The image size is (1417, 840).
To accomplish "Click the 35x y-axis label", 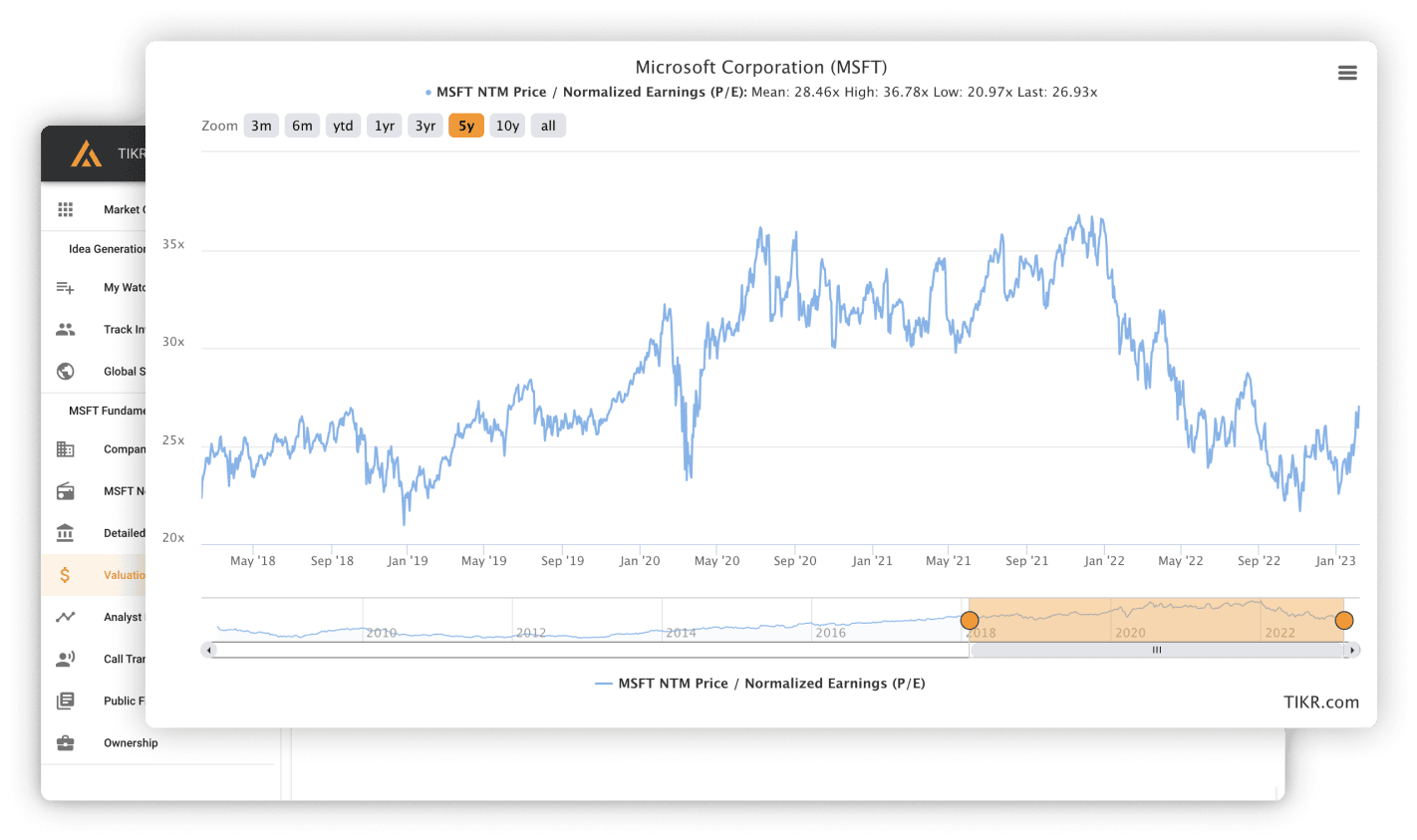I will pos(173,244).
